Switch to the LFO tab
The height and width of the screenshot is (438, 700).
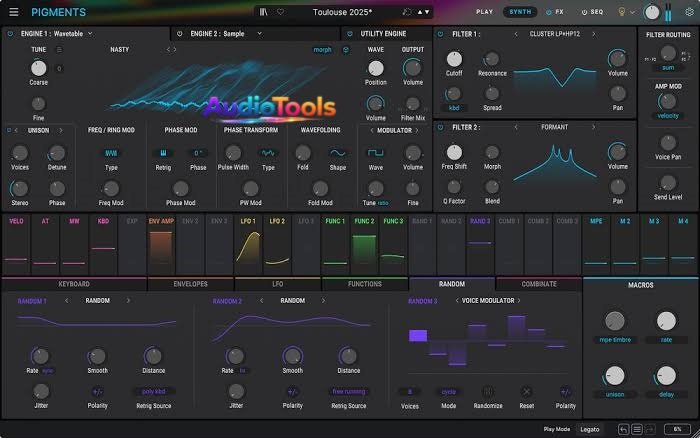coord(278,284)
